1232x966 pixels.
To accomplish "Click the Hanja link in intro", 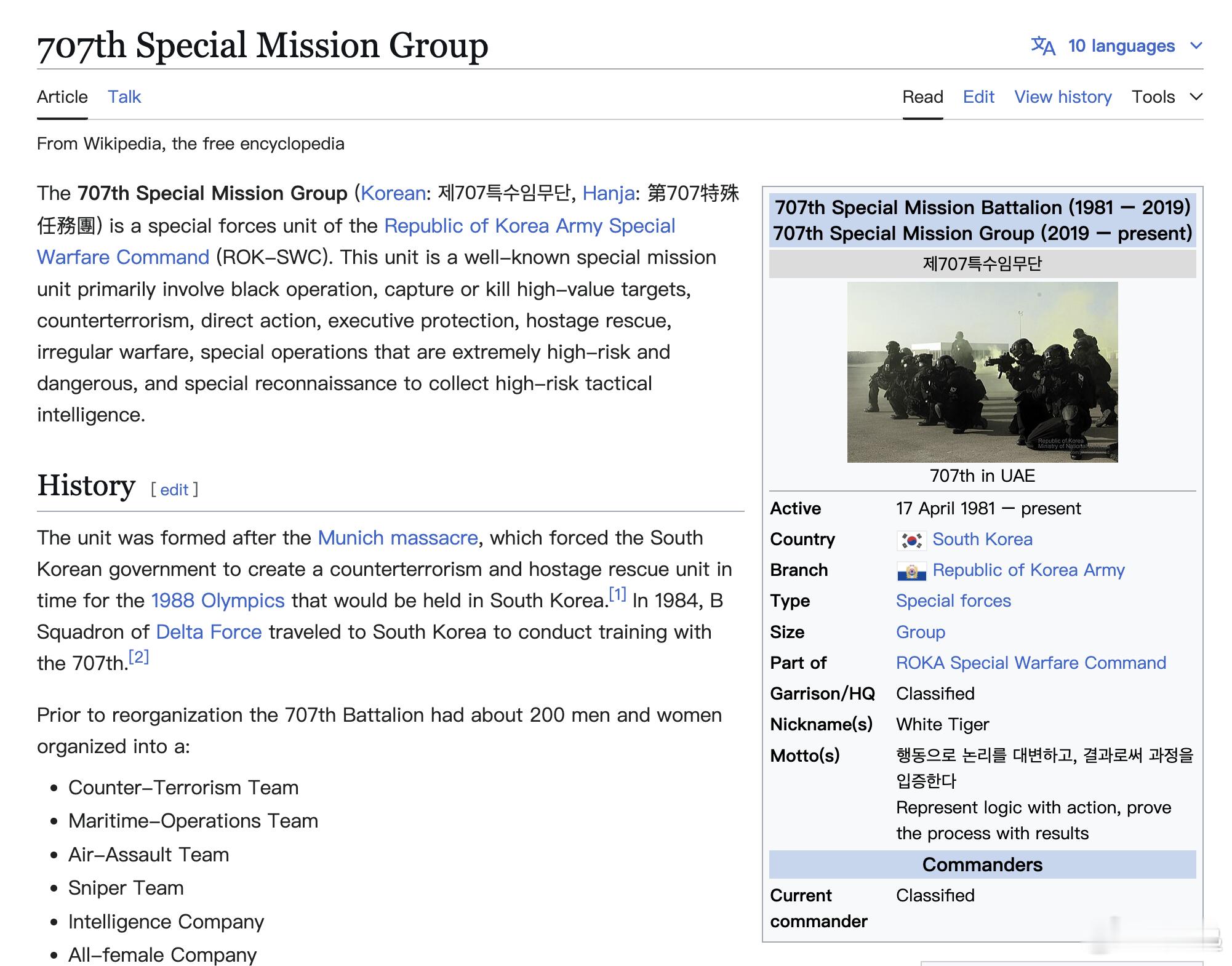I will [608, 193].
